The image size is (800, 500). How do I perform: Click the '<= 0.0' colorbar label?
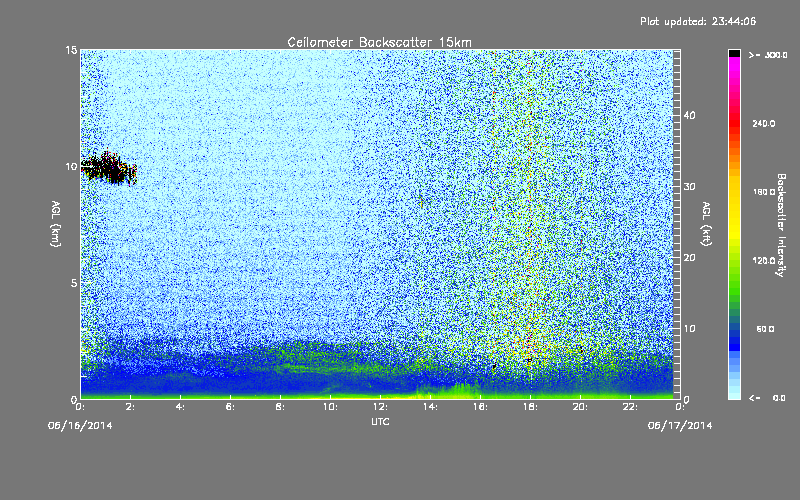pyautogui.click(x=767, y=398)
